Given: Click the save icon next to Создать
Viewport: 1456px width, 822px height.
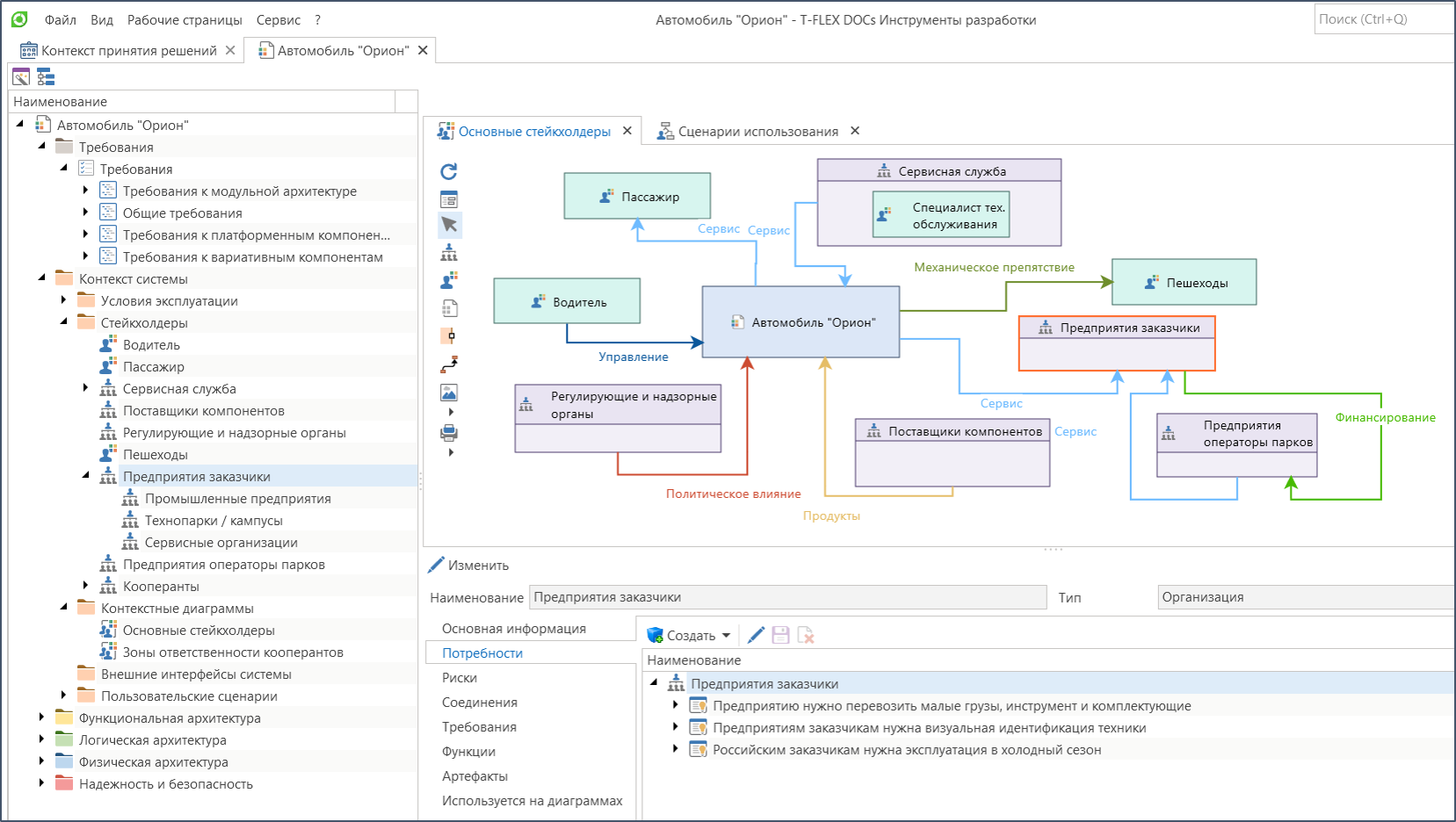Looking at the screenshot, I should [x=780, y=635].
